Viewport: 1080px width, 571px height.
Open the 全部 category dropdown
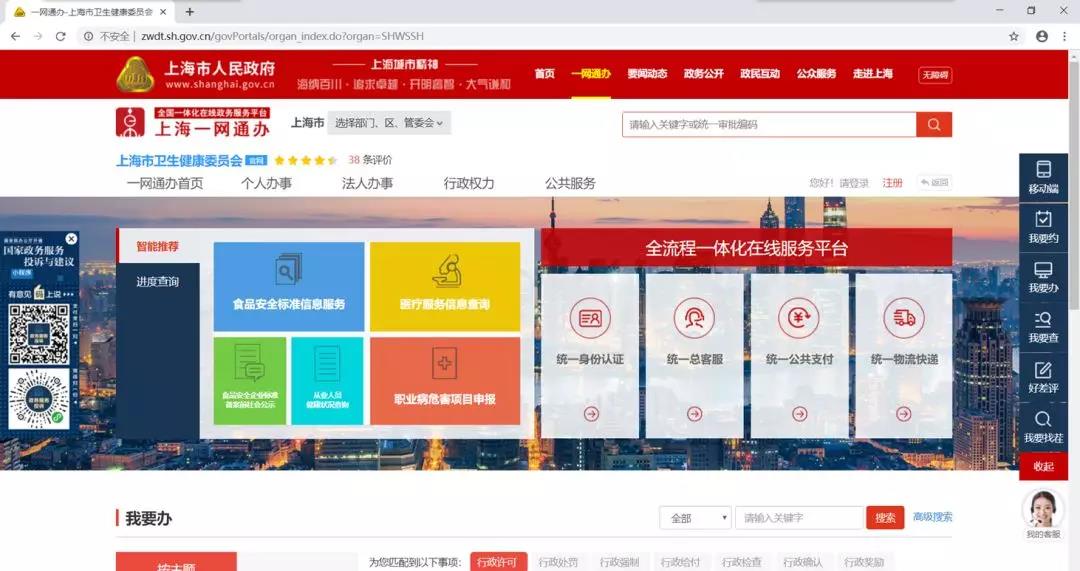(696, 518)
